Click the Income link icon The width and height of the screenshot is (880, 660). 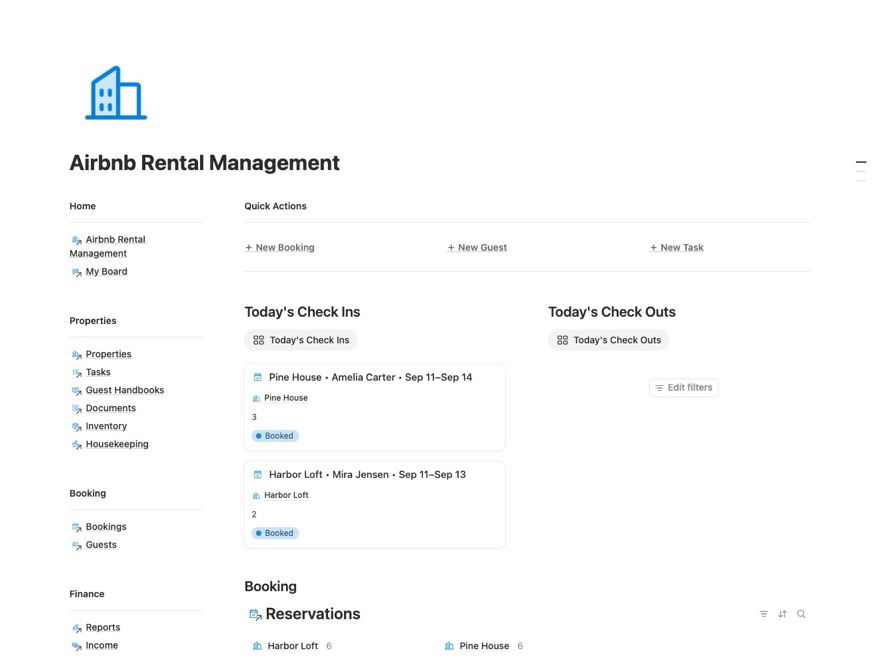coord(76,646)
